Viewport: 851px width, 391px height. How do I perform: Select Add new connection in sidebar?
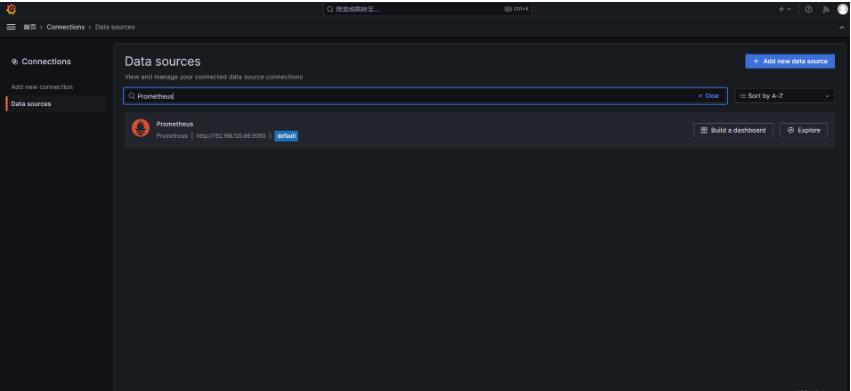pos(42,87)
